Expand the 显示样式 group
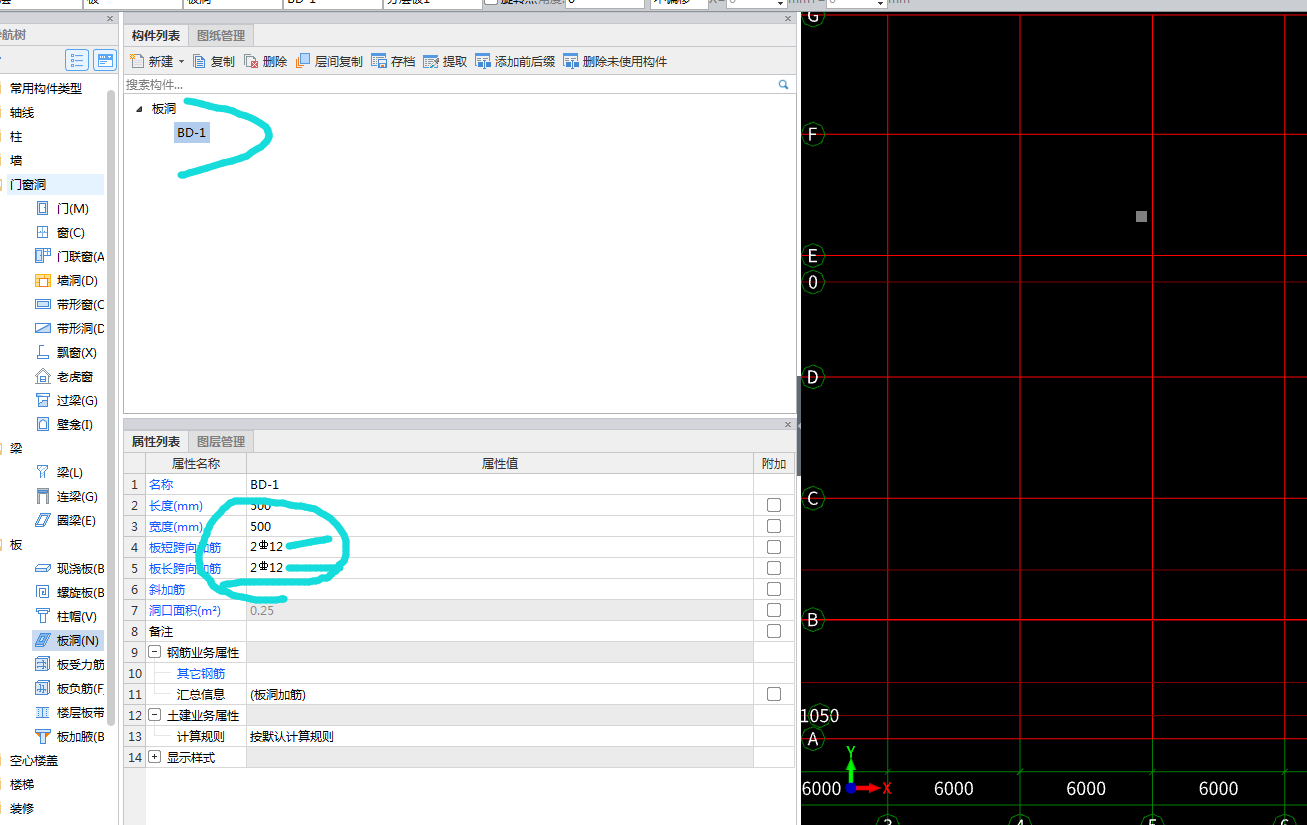Viewport: 1307px width, 825px height. pyautogui.click(x=155, y=757)
